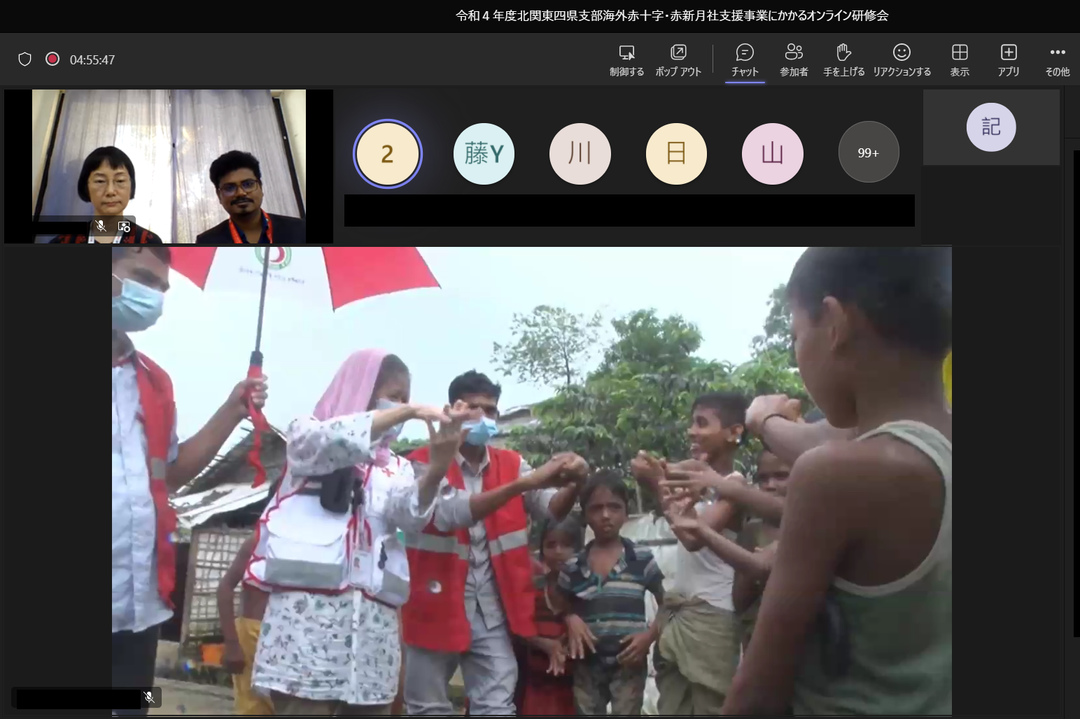Viewport: 1080px width, 719px height.
Task: Click the 04:55:47 meeting timer
Action: [92, 60]
